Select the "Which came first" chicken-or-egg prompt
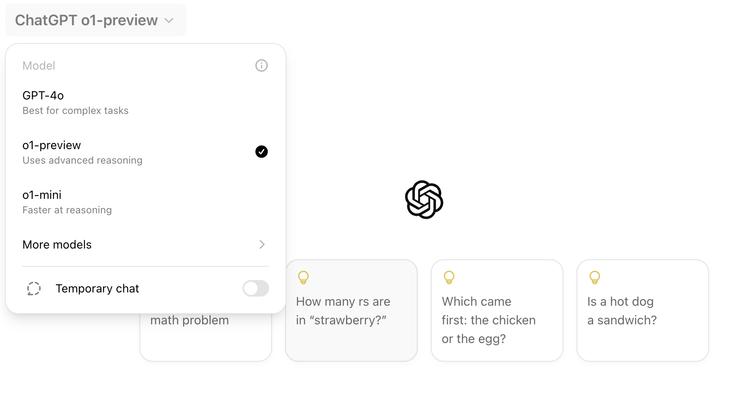The height and width of the screenshot is (401, 750). pyautogui.click(x=497, y=311)
